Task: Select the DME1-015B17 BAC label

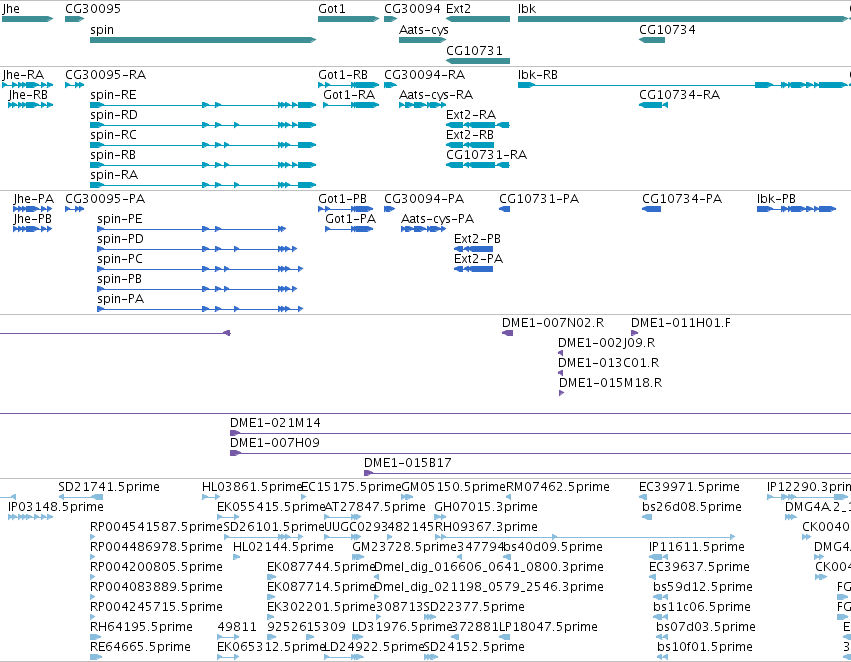Action: click(x=407, y=463)
